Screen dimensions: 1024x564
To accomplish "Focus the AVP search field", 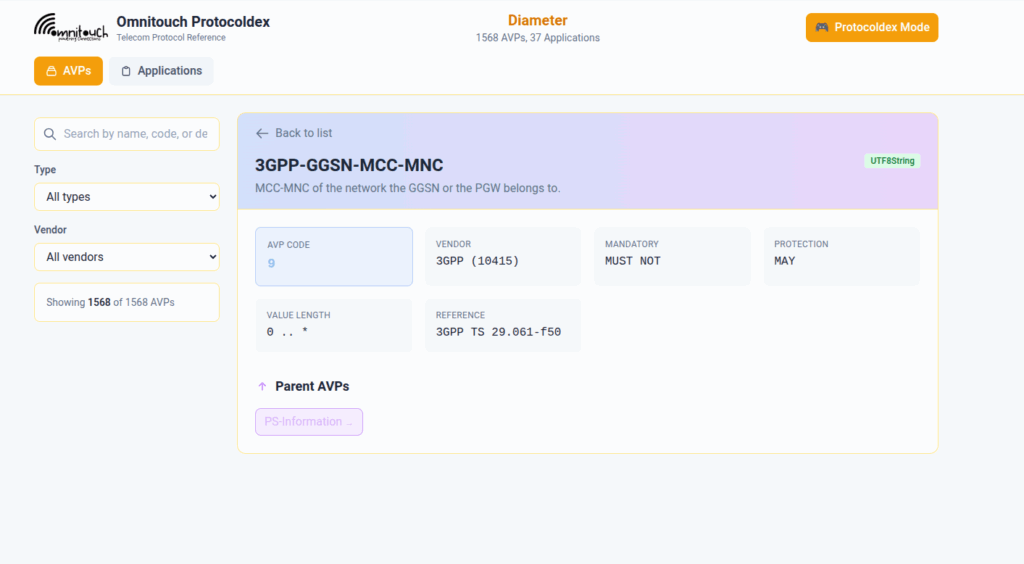I will coord(135,134).
